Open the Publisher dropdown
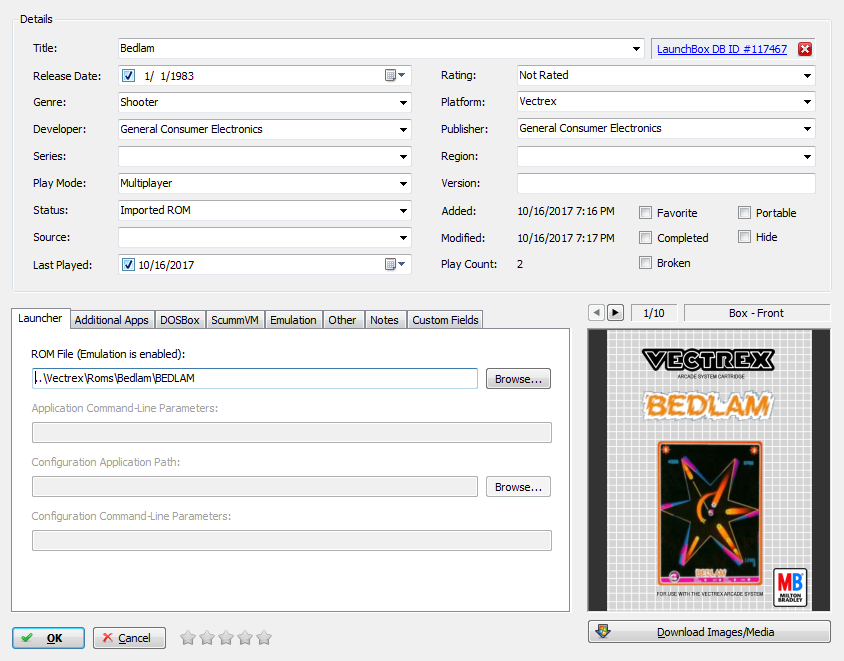Viewport: 844px width, 661px height. (807, 129)
